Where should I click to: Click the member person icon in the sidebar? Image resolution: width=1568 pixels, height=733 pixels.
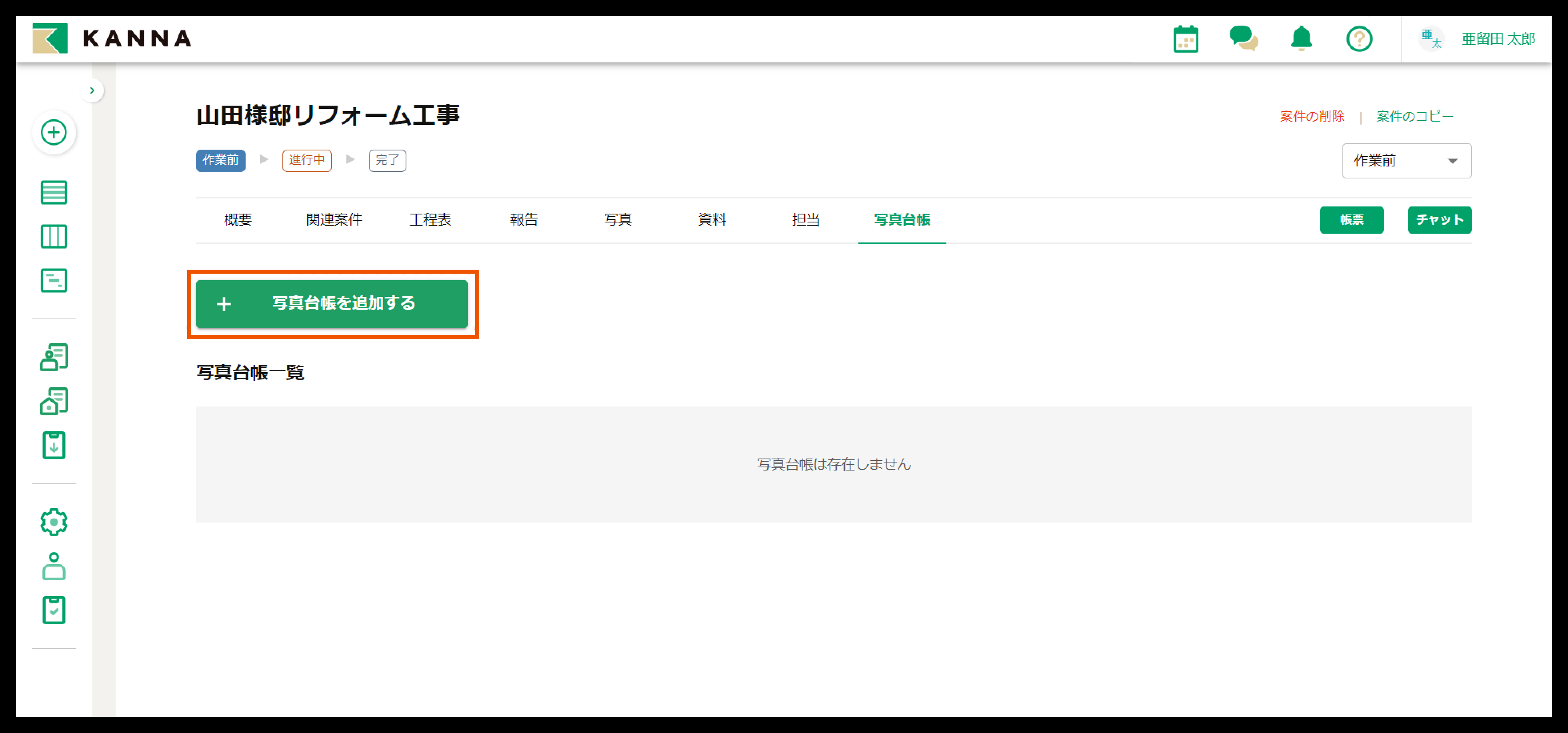[x=54, y=566]
